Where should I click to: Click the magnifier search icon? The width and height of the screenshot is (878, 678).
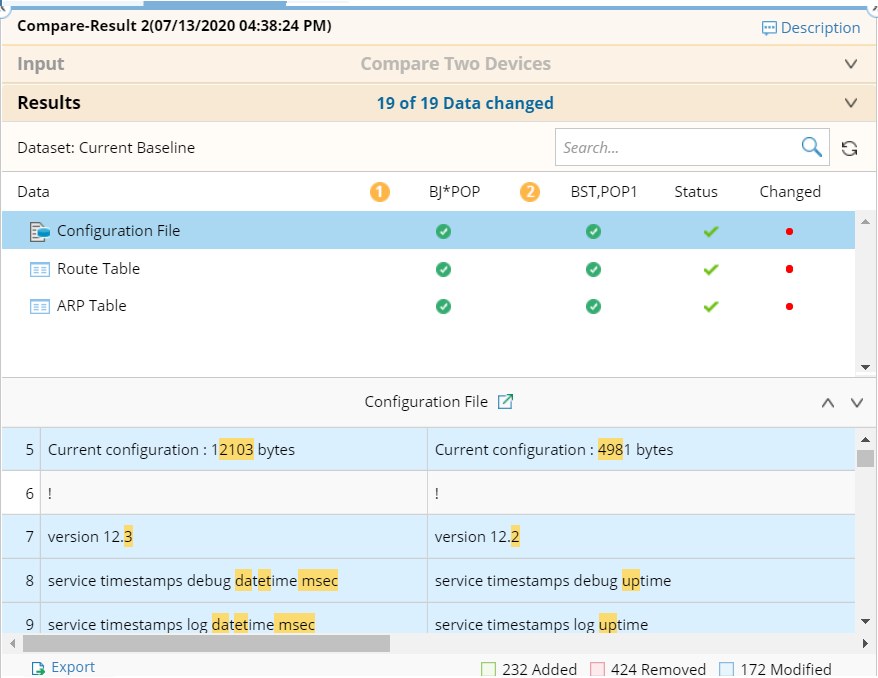[811, 147]
